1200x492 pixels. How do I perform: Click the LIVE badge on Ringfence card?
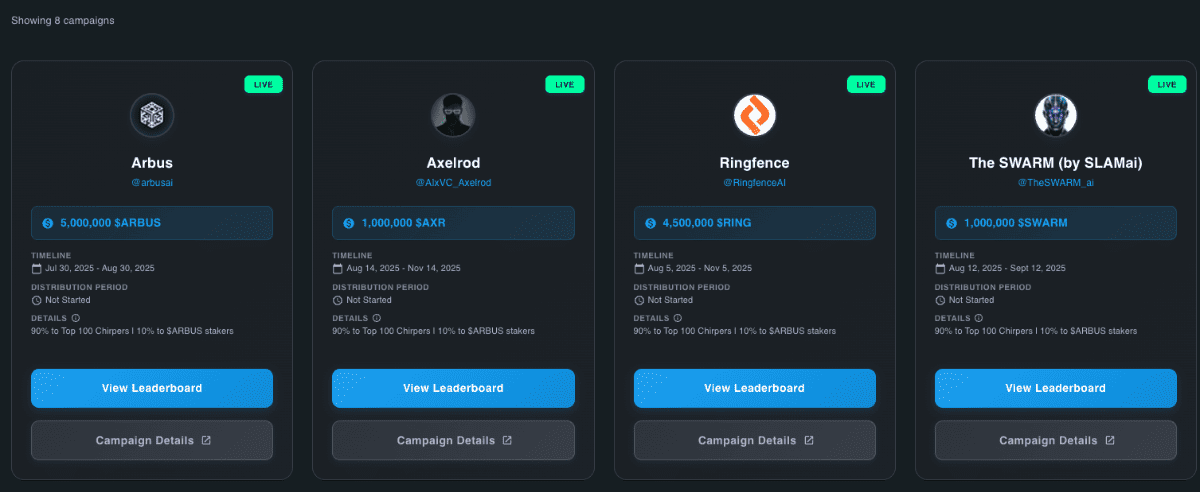[x=866, y=85]
